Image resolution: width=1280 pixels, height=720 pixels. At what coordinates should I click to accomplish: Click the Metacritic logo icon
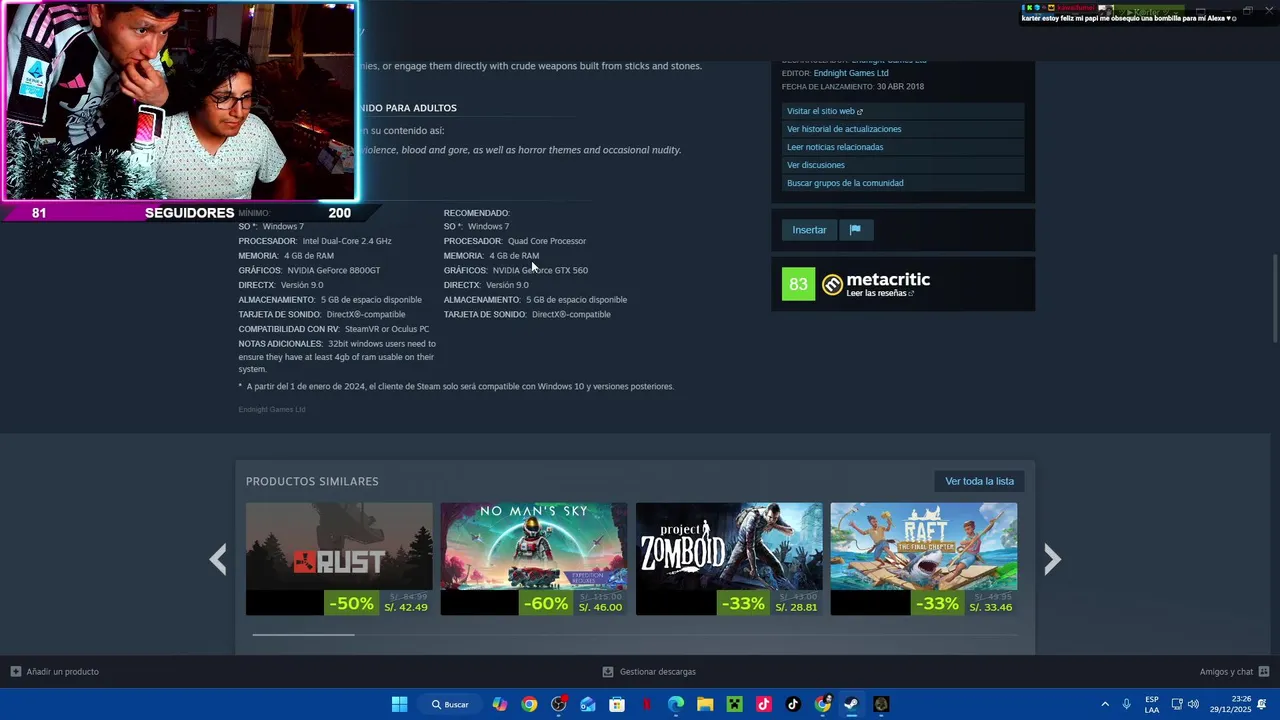(832, 285)
